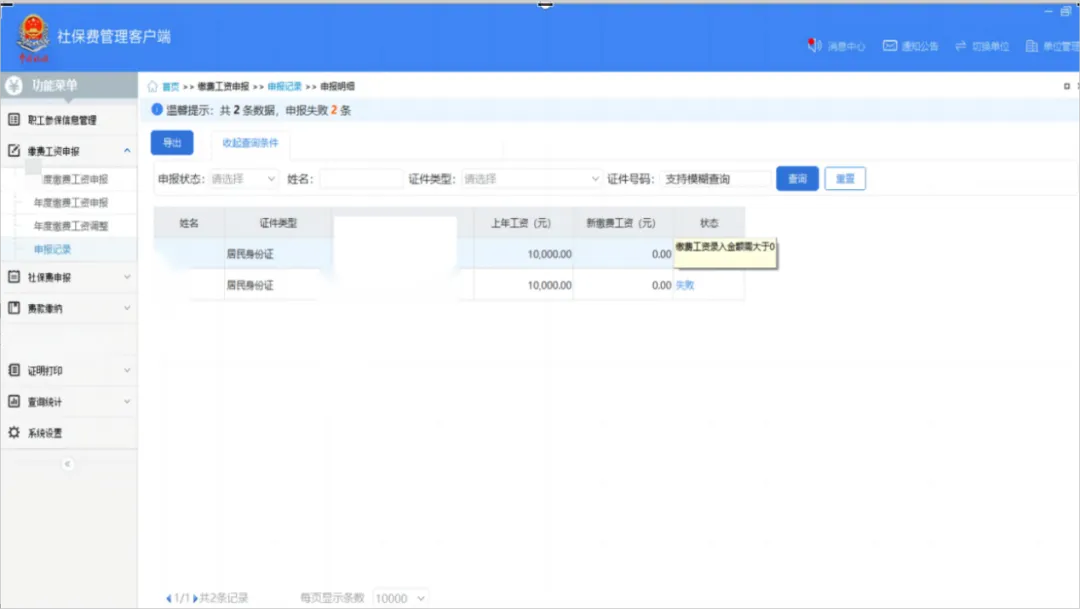Image resolution: width=1080 pixels, height=609 pixels.
Task: Click the 切换单位 swap arrows icon
Action: 961,45
